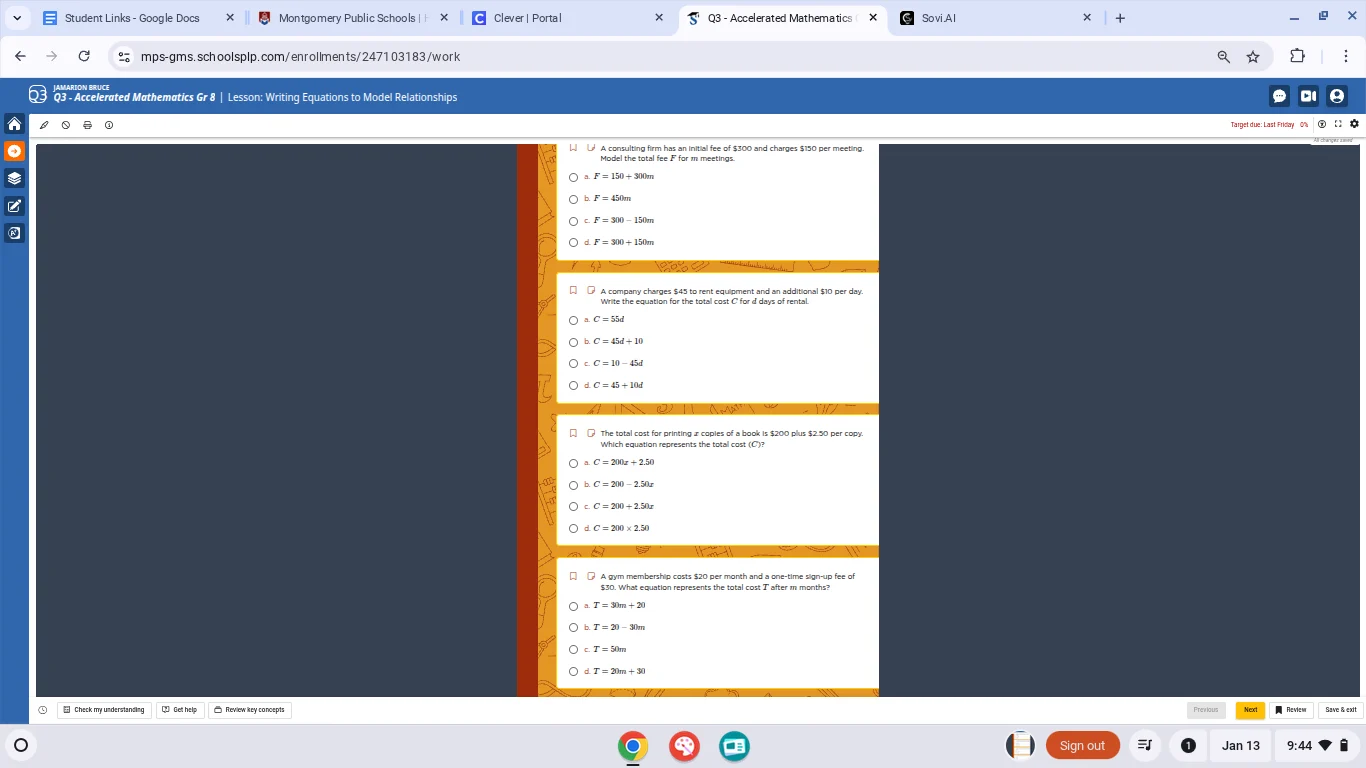Select answer T = 20m + 30
Screen dimensions: 1366x768
point(573,672)
